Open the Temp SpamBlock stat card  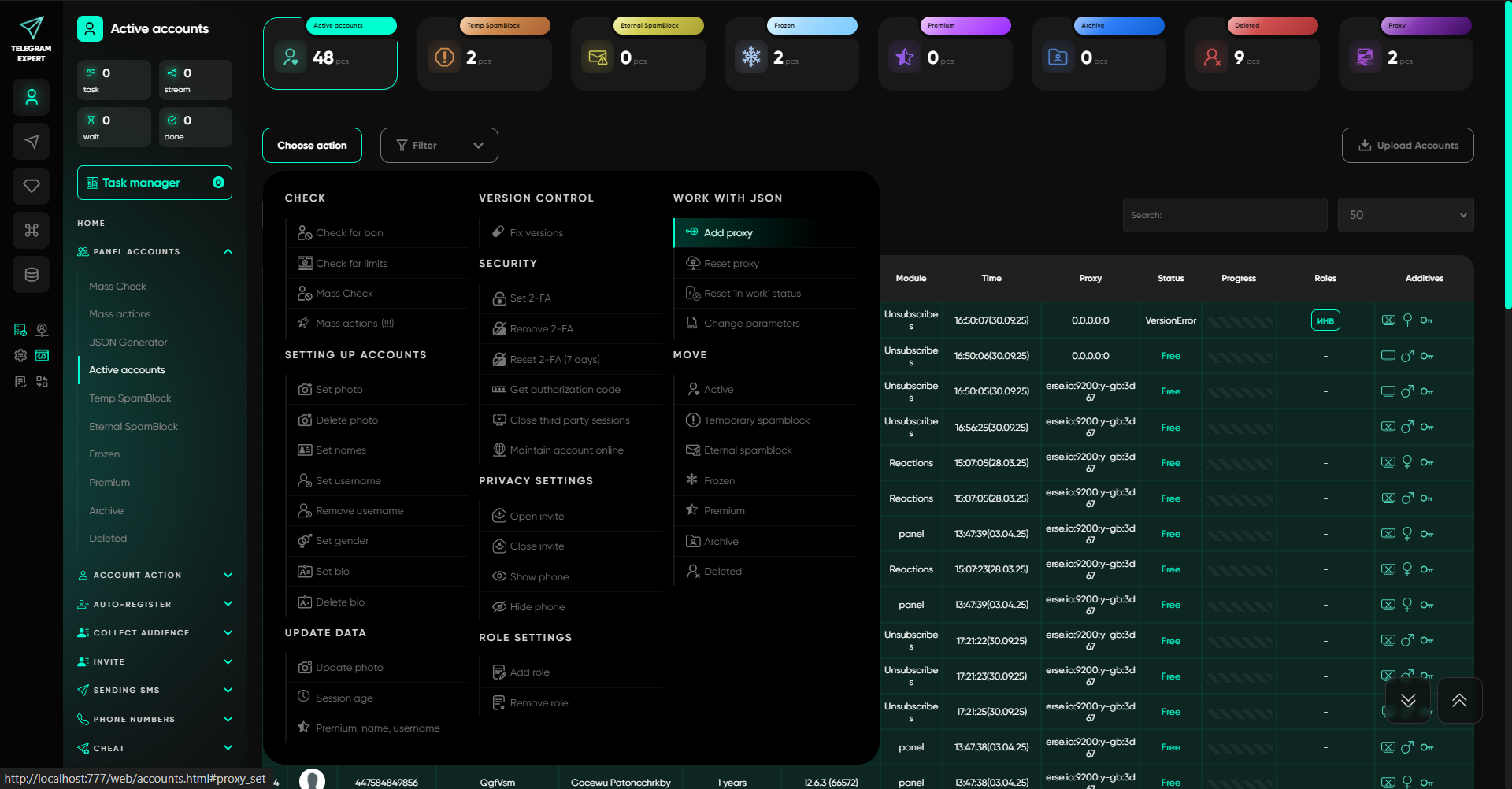[x=484, y=54]
